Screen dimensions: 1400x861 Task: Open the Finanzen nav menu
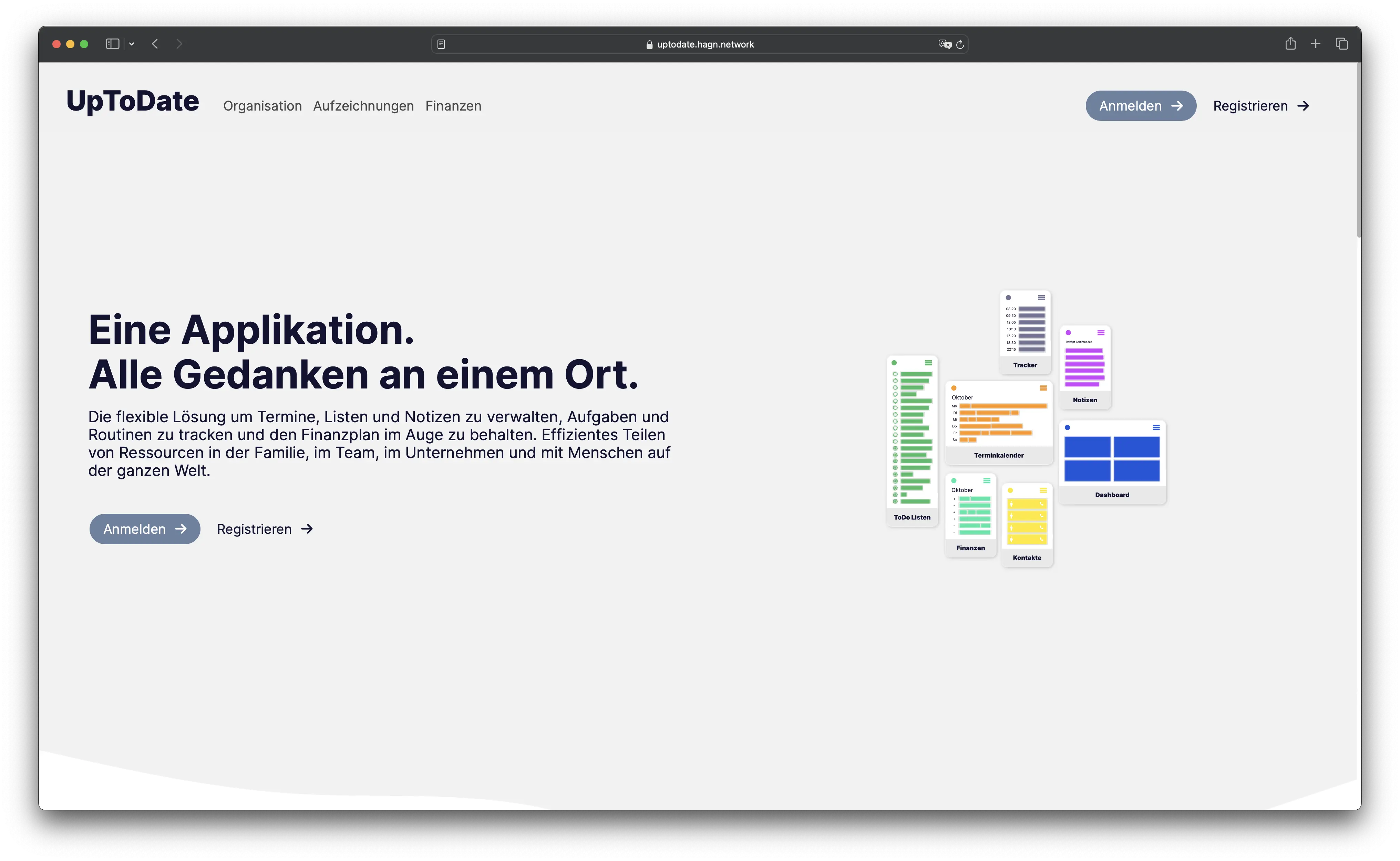click(453, 106)
